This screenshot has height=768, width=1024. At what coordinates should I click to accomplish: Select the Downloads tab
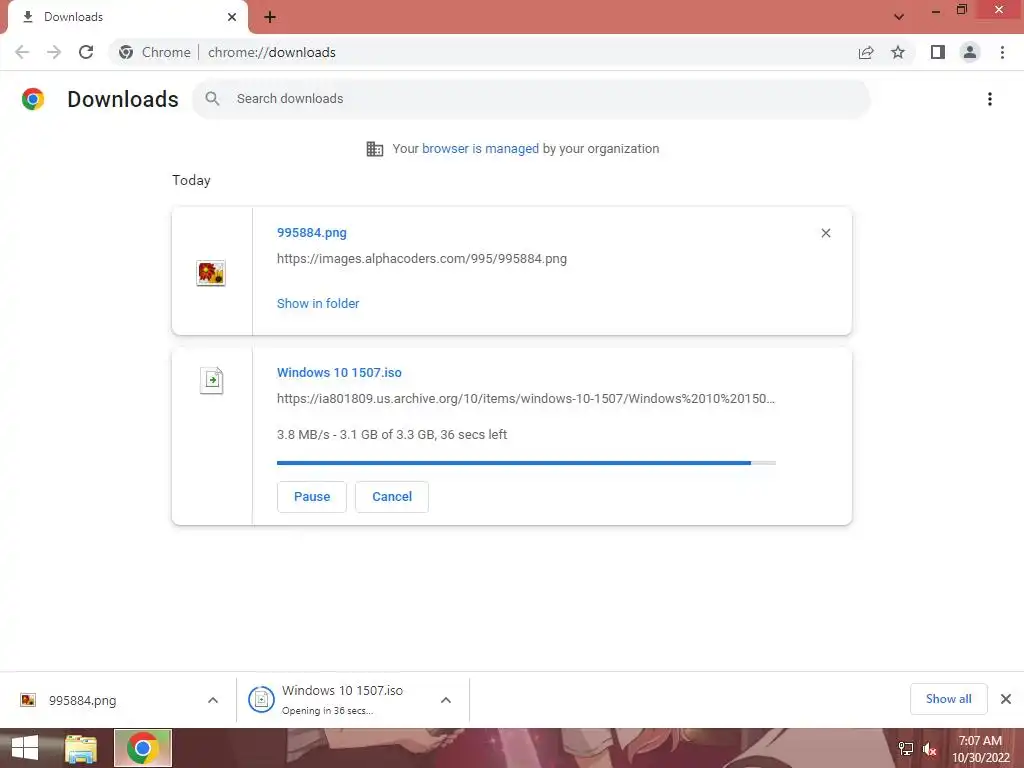[128, 17]
